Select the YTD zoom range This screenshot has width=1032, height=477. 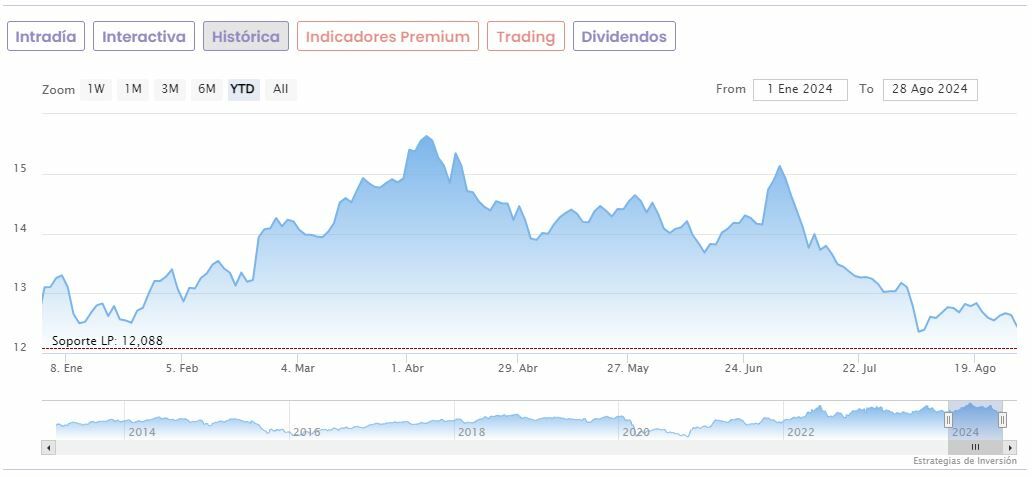tap(243, 89)
